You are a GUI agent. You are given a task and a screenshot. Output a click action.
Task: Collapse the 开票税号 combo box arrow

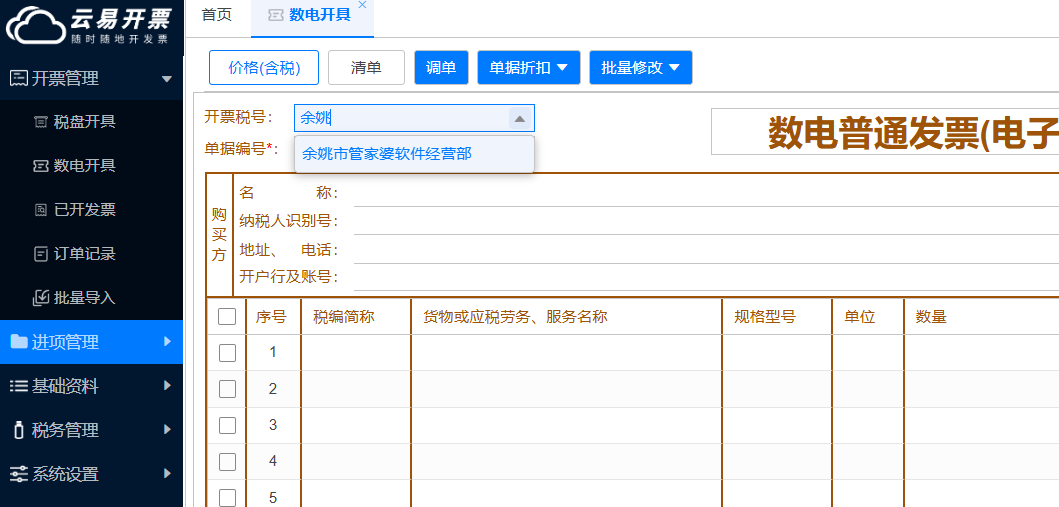tap(519, 119)
